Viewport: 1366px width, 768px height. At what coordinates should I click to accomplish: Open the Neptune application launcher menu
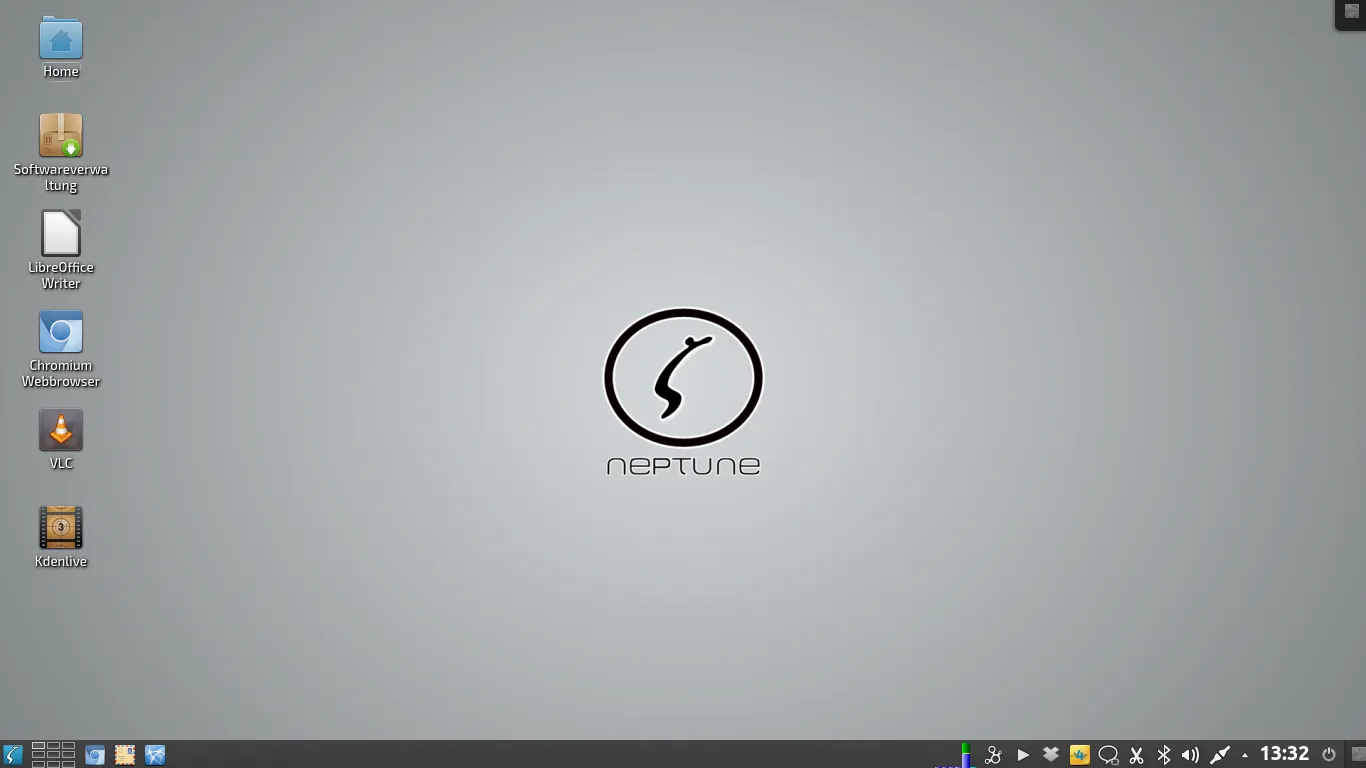13,753
